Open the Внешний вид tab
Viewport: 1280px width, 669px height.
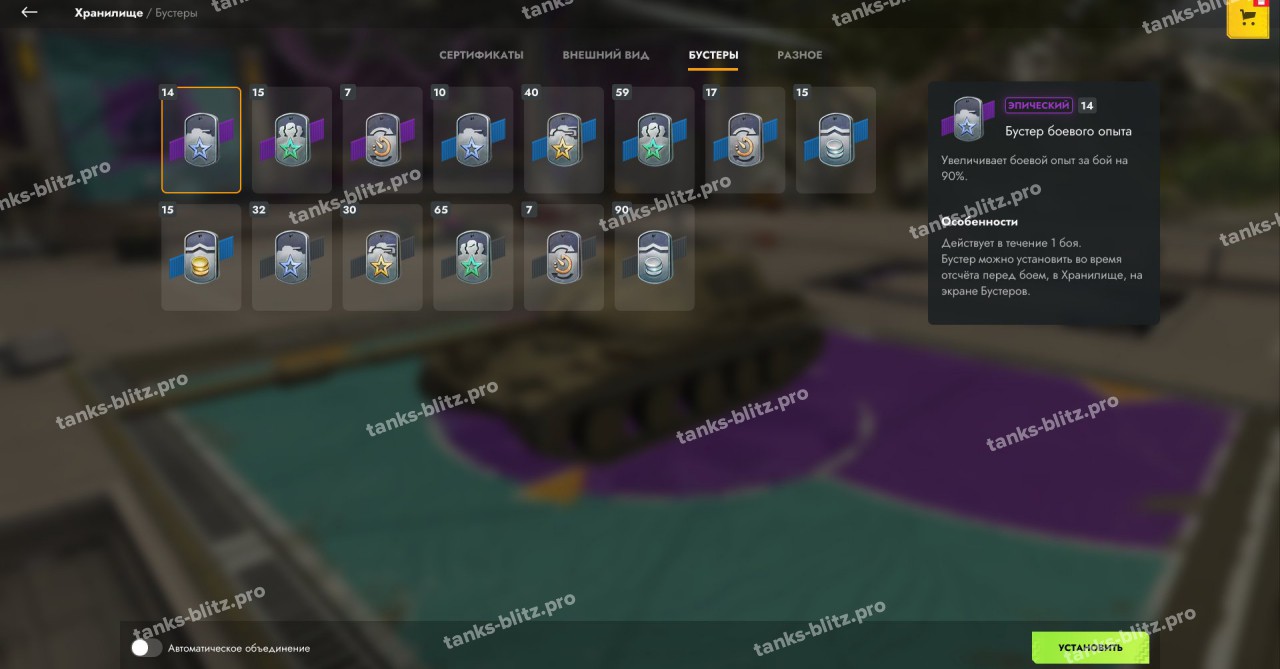point(605,55)
